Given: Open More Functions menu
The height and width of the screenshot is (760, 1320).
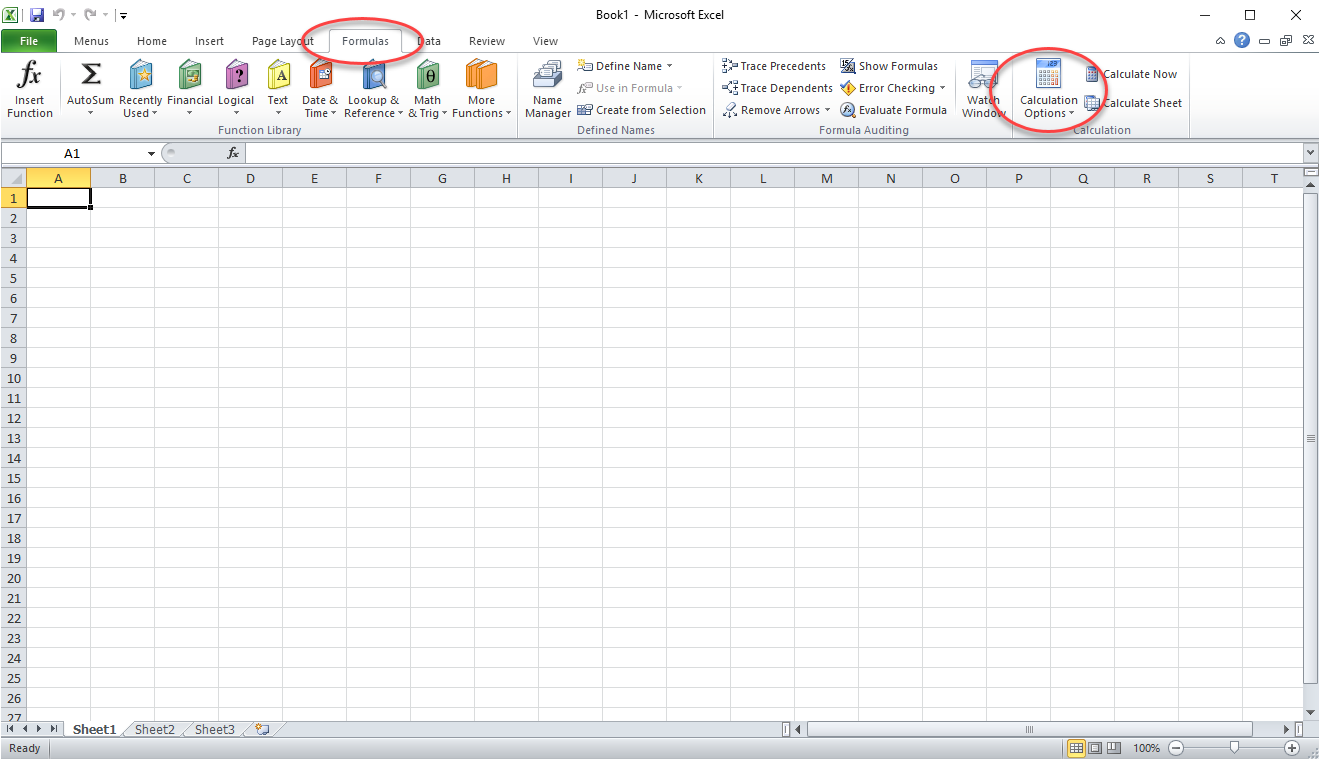Looking at the screenshot, I should click(481, 89).
